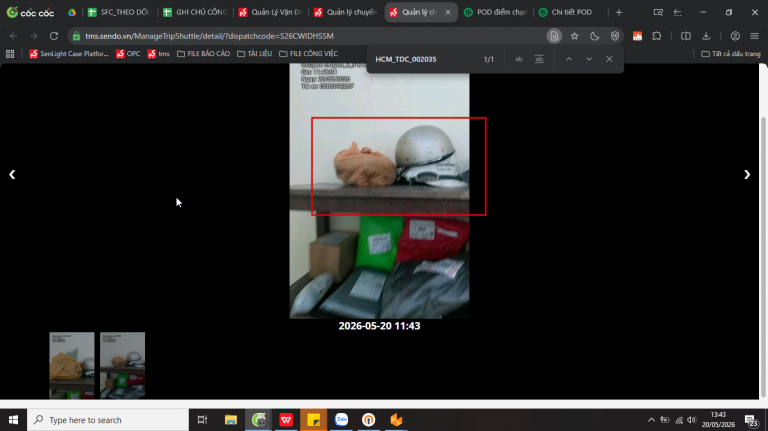Click the taskbar search box
This screenshot has width=768, height=431.
pyautogui.click(x=108, y=420)
